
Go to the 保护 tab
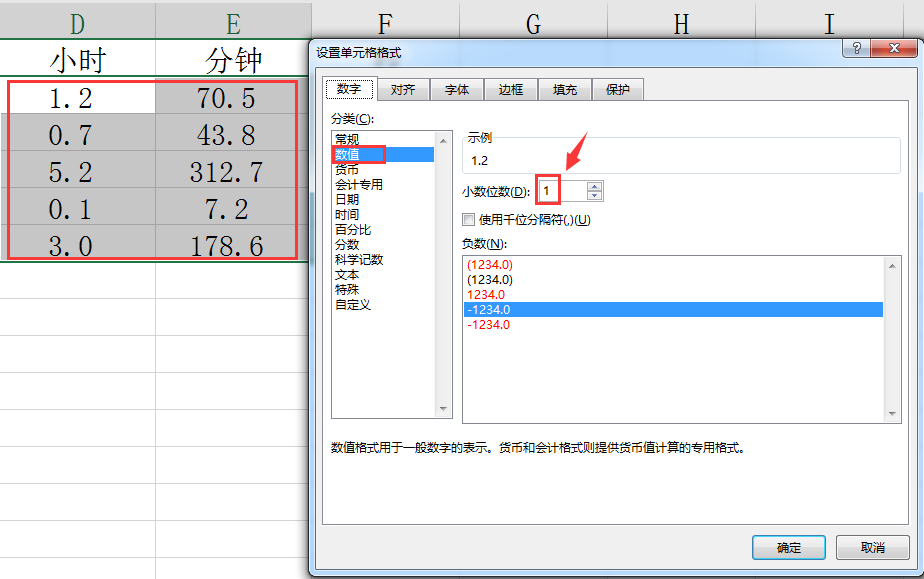[x=618, y=90]
